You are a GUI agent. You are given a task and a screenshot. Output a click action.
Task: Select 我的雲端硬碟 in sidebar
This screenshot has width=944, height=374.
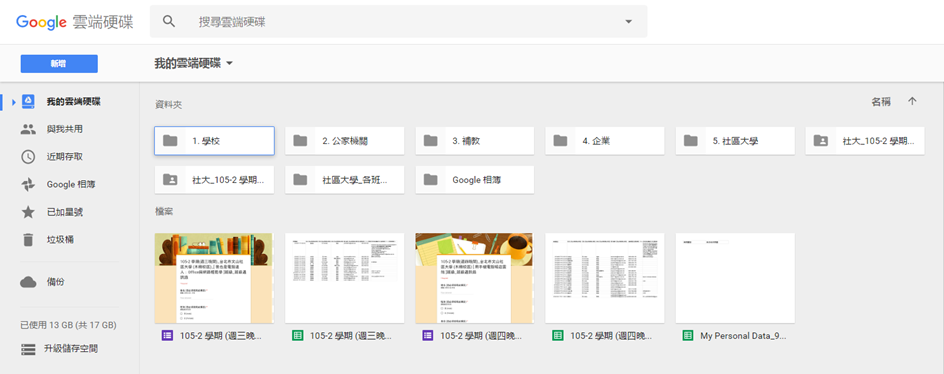(73, 101)
